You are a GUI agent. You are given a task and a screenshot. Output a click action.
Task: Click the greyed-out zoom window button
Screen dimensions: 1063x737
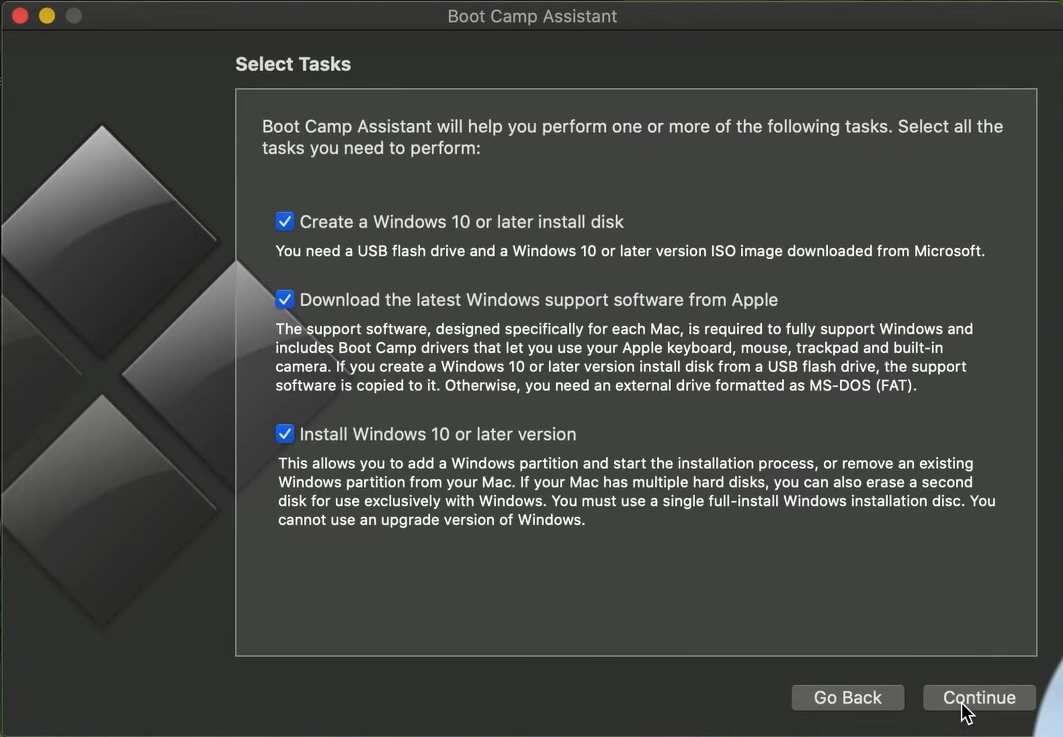73,16
